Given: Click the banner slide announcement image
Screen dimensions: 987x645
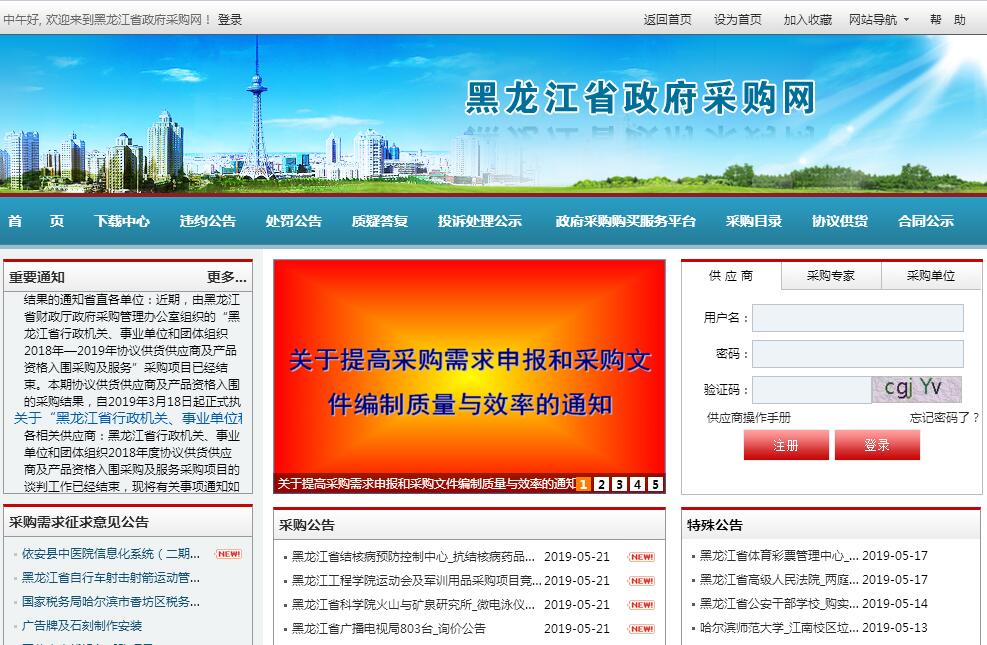Looking at the screenshot, I should pyautogui.click(x=469, y=367).
